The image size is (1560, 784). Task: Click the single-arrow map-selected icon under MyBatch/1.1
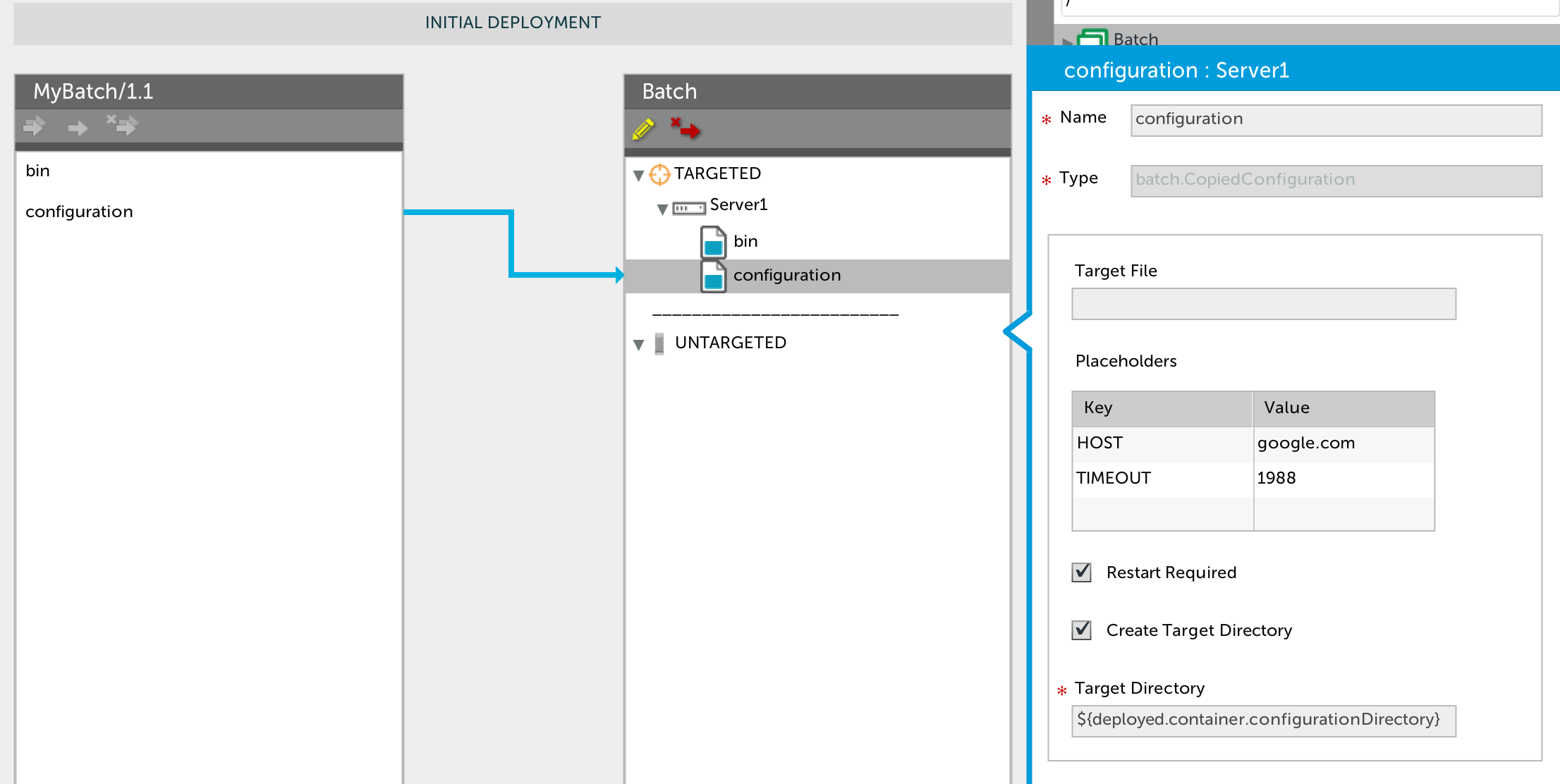pos(78,128)
